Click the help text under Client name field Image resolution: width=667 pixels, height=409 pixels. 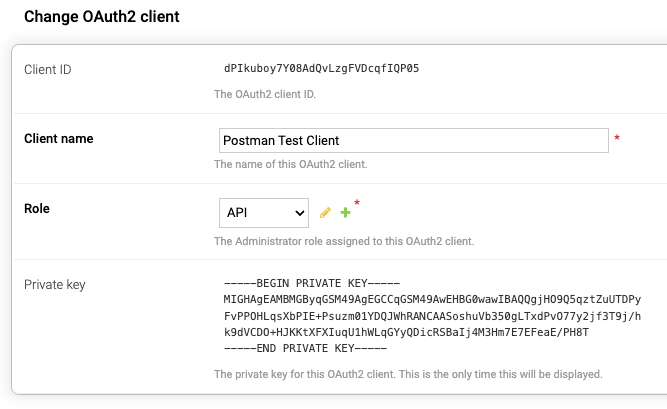291,164
